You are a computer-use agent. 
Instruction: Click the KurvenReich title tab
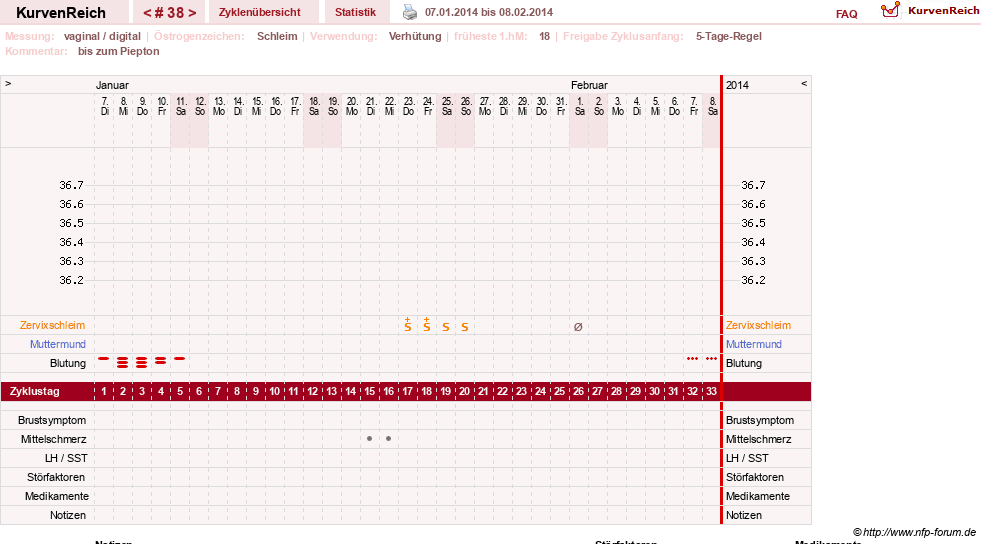pyautogui.click(x=61, y=13)
